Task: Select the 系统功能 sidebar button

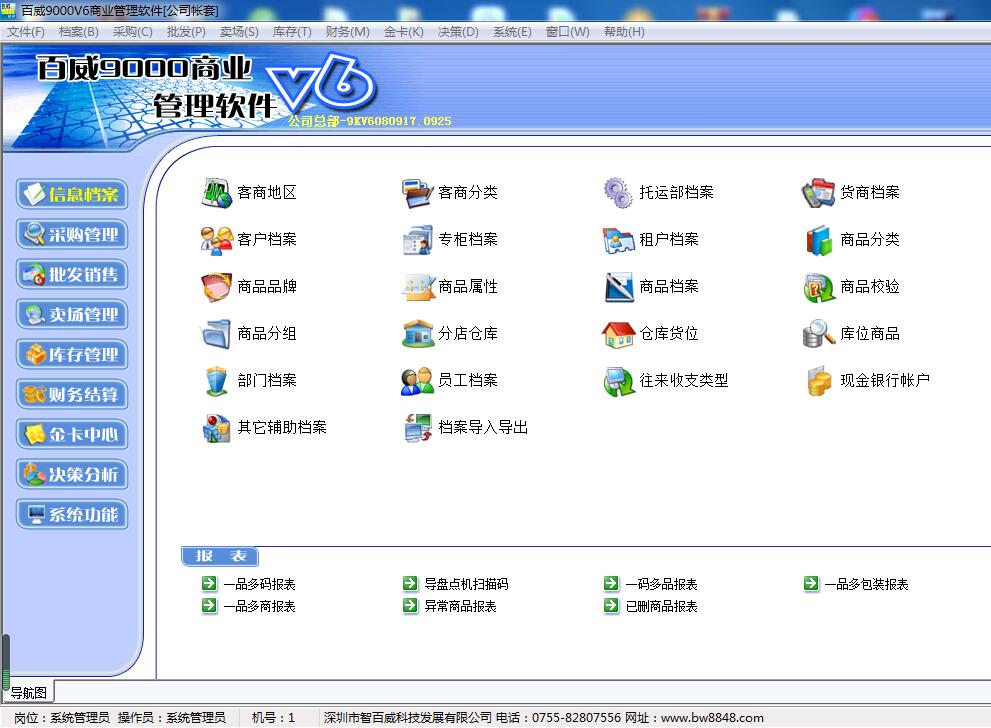Action: 72,514
